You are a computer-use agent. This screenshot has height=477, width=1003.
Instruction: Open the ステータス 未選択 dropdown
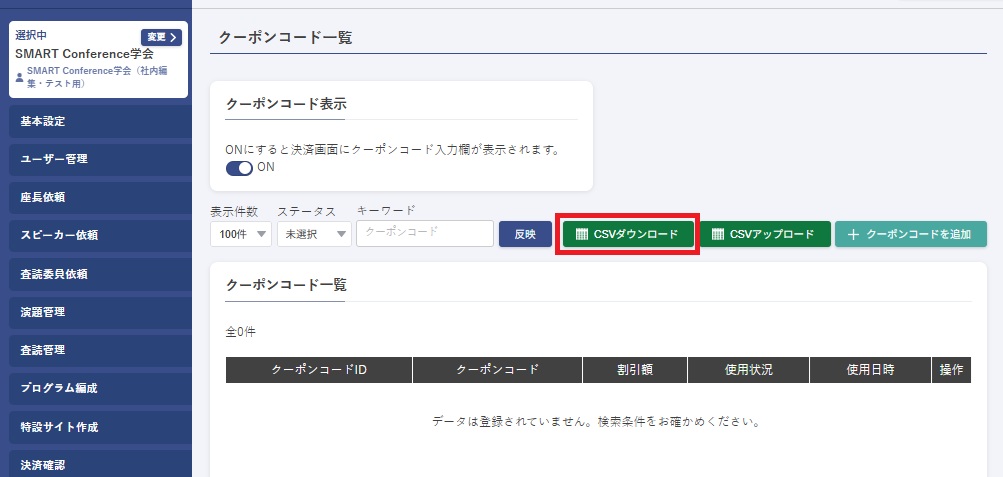click(313, 234)
